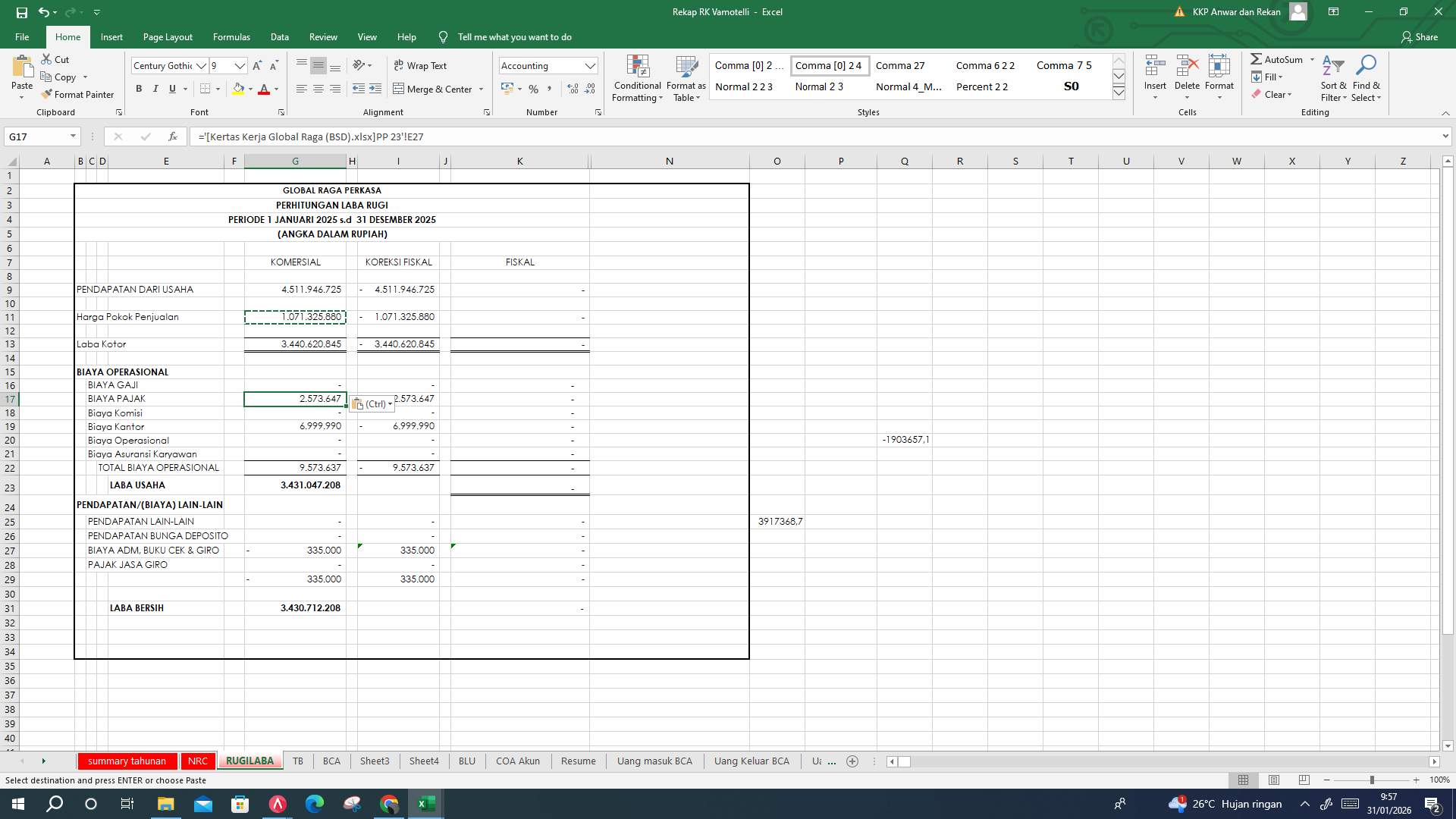1456x819 pixels.
Task: Toggle italic formatting
Action: (155, 89)
